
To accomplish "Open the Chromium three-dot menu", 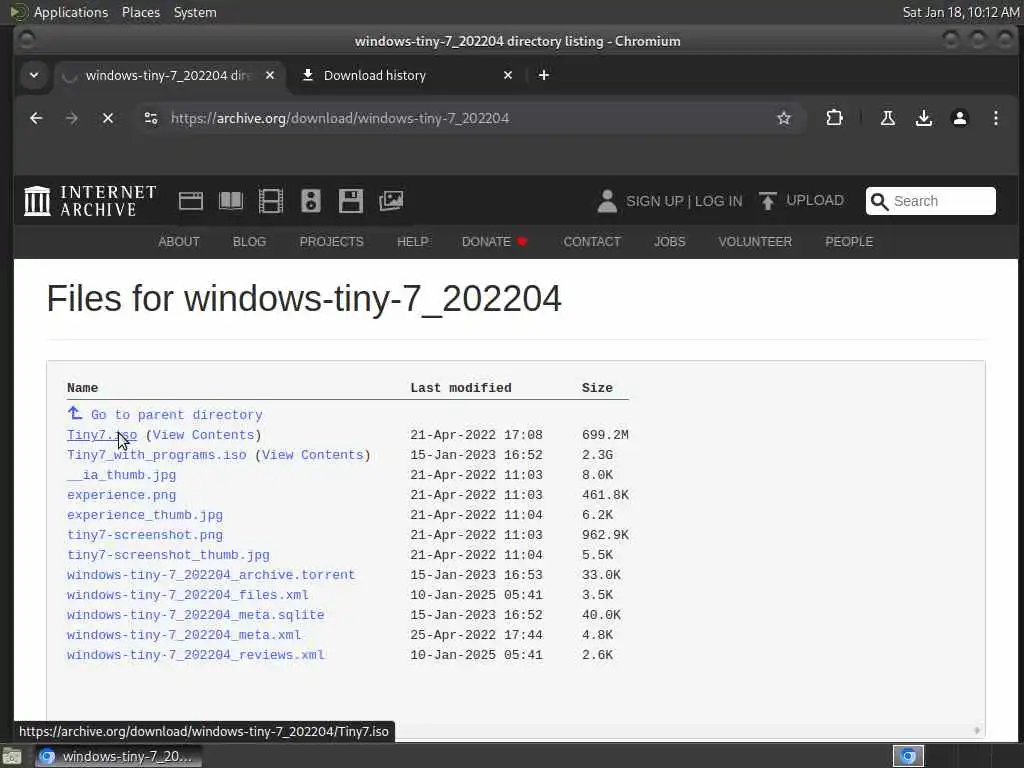I will pos(995,118).
